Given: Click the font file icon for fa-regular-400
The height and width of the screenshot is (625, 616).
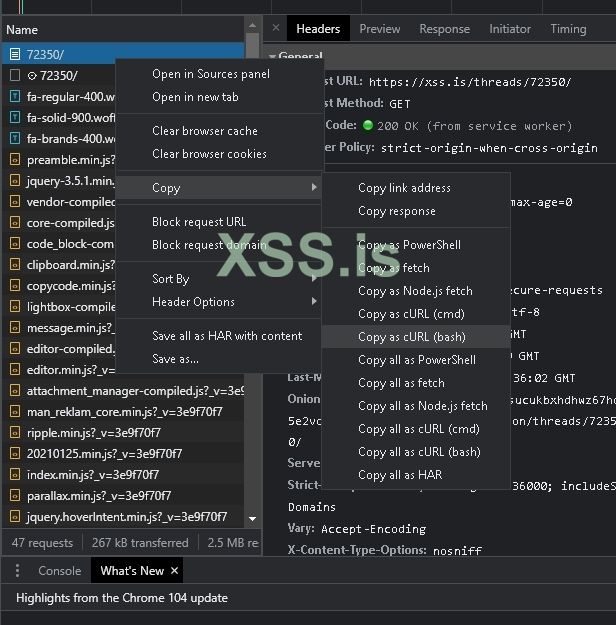Looking at the screenshot, I should (15, 97).
